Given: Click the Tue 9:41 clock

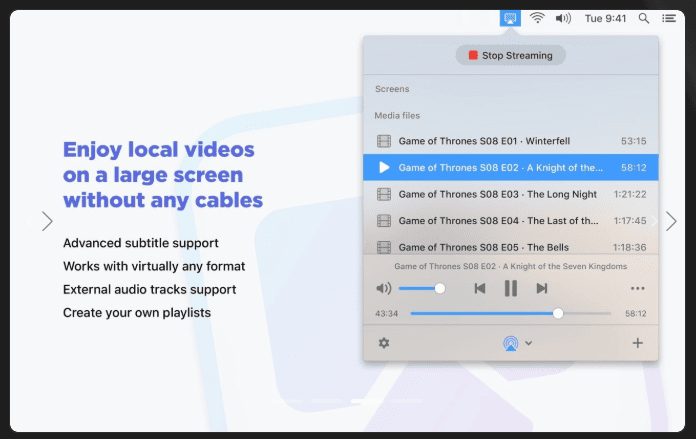Looking at the screenshot, I should click(x=605, y=18).
